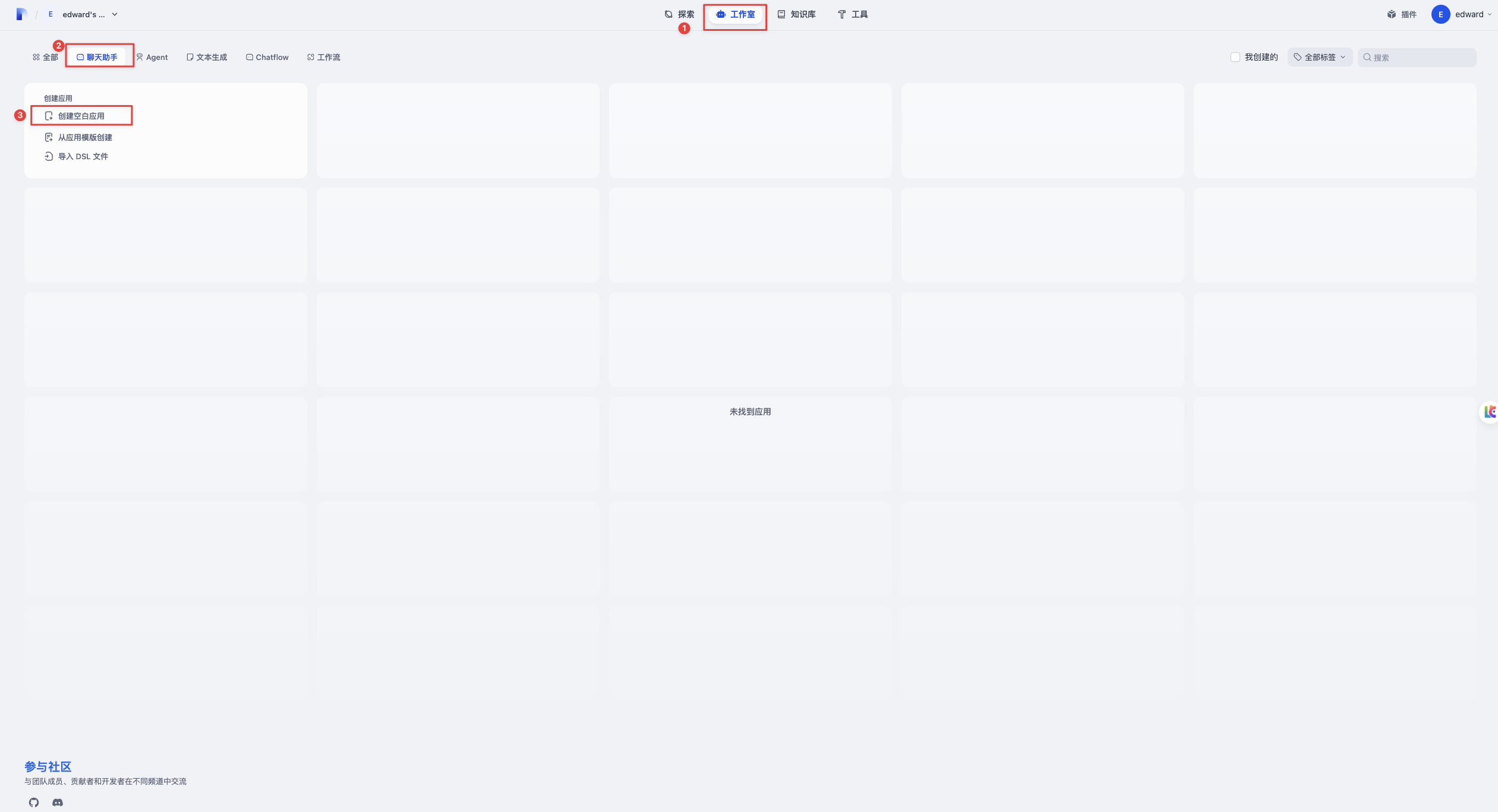The image size is (1498, 812).
Task: Click the floating assistant widget icon
Action: point(1490,412)
